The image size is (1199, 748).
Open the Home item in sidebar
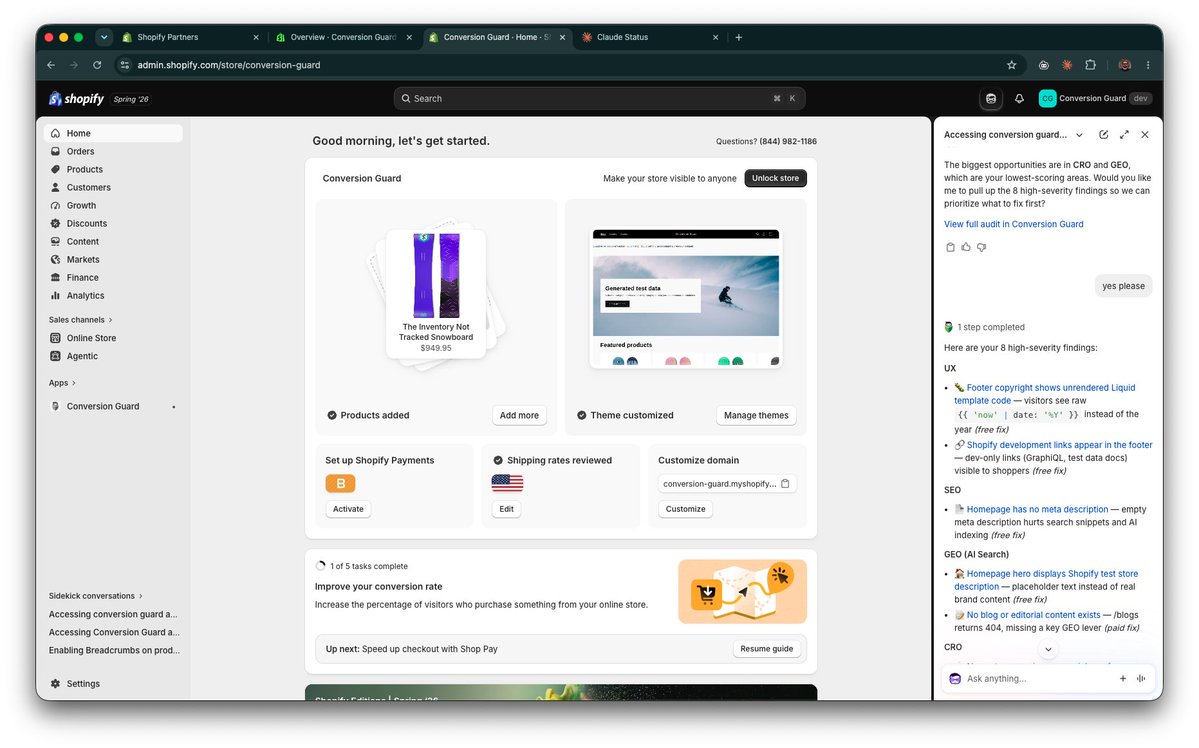[113, 133]
